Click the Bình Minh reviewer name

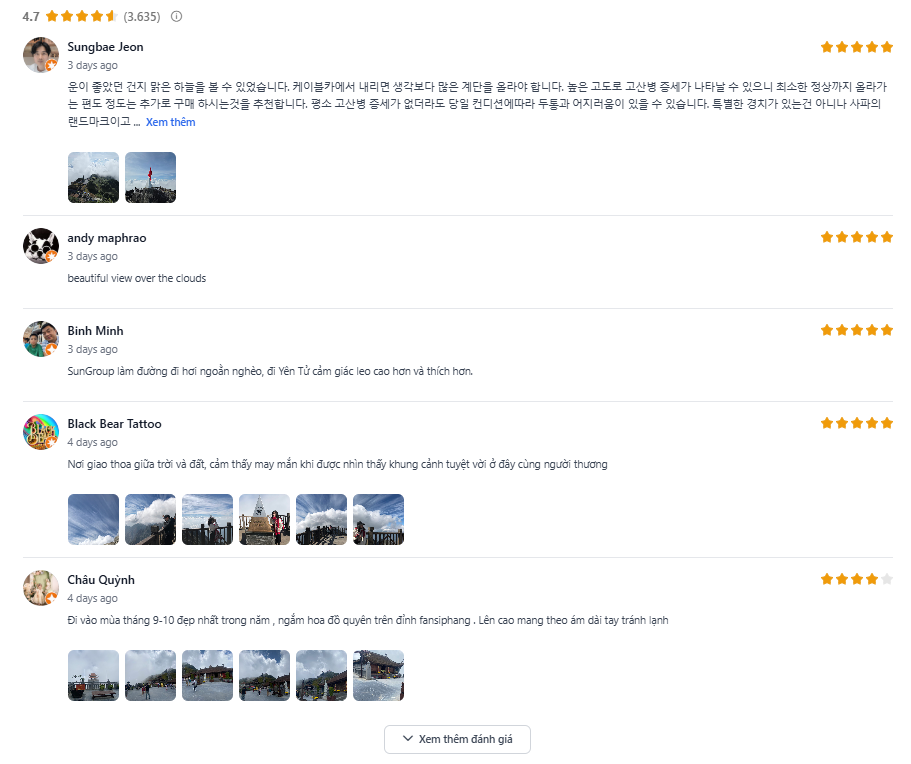coord(95,331)
